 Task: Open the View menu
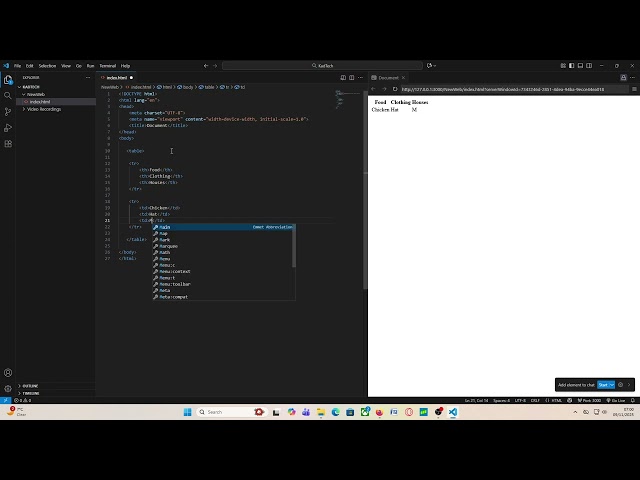tap(66, 65)
